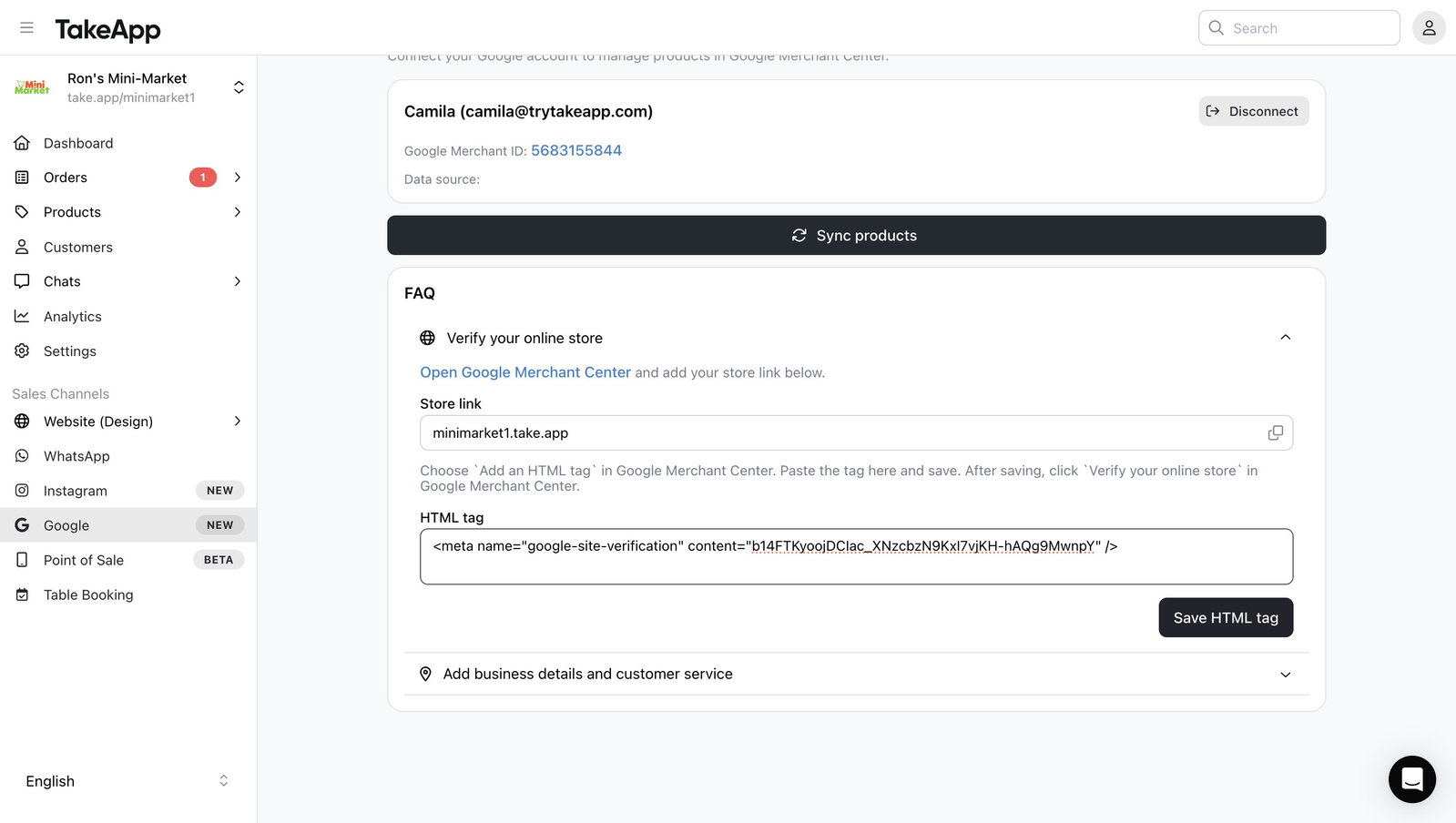1456x823 pixels.
Task: Copy the store link with copy icon
Action: tap(1276, 433)
